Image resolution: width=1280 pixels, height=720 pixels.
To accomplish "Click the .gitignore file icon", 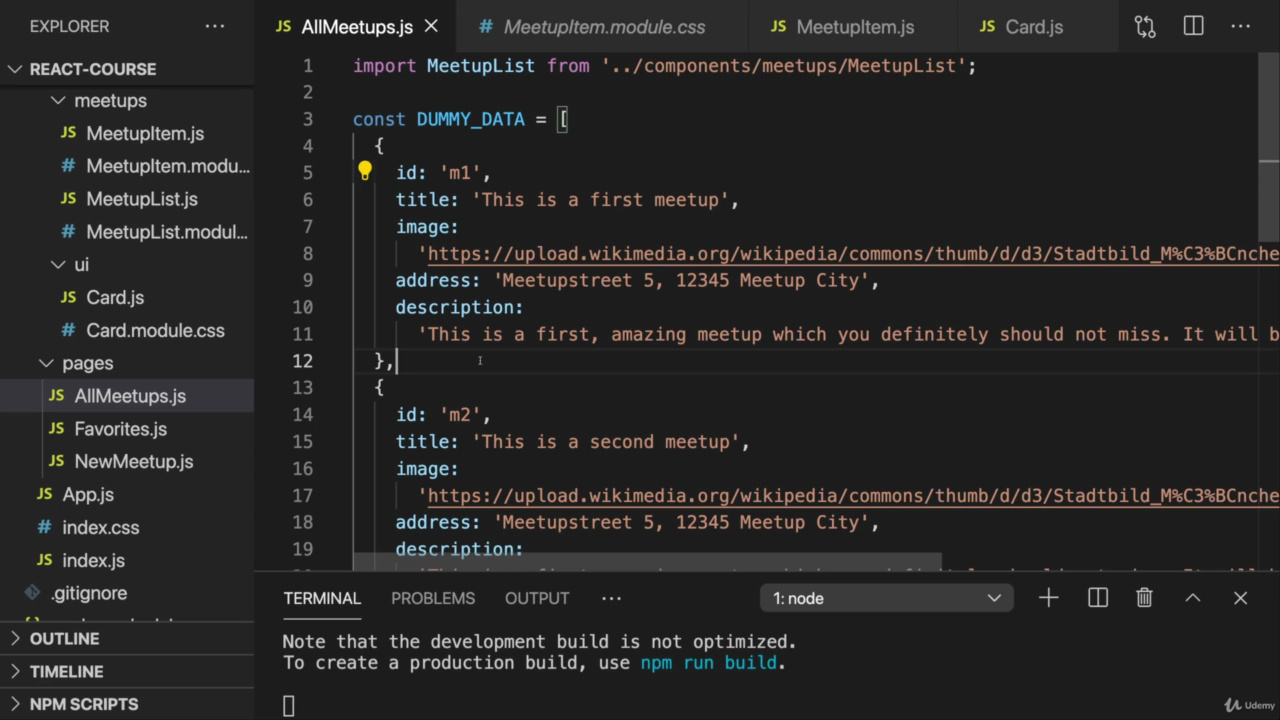I will (x=32, y=593).
